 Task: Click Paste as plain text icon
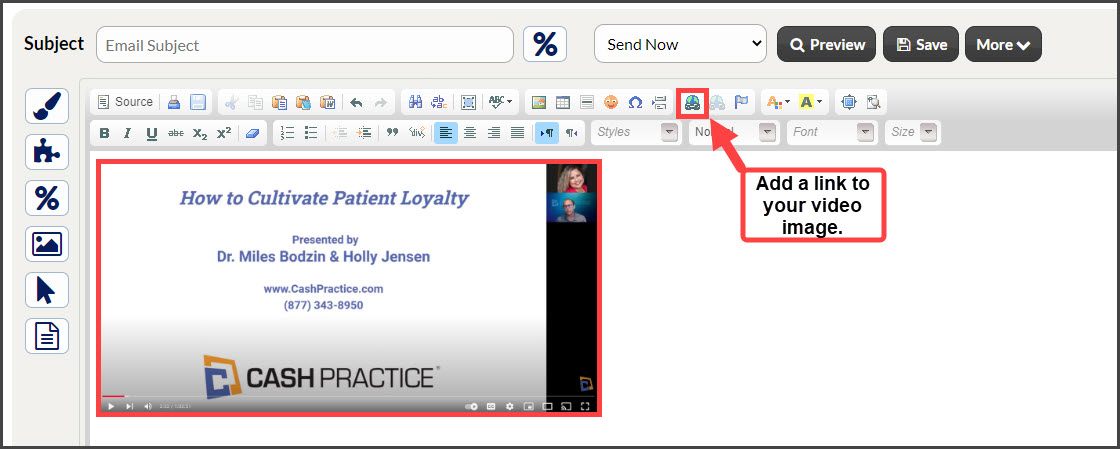[304, 102]
